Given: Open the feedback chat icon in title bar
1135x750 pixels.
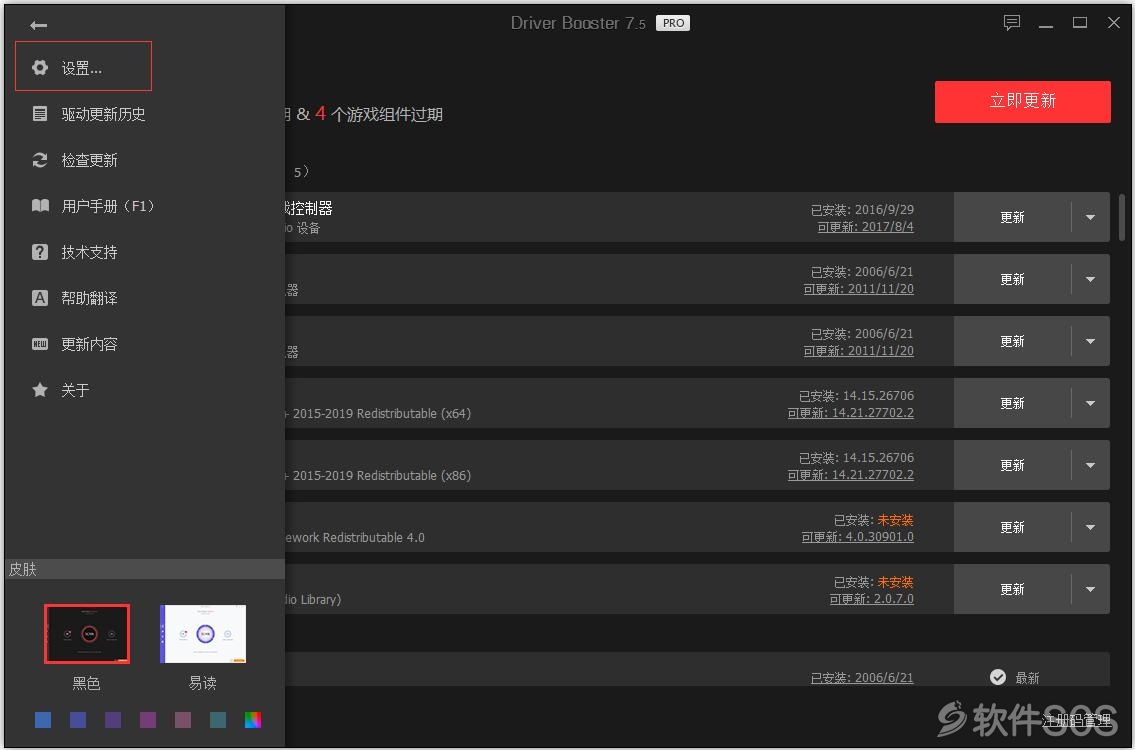Looking at the screenshot, I should tap(1012, 22).
